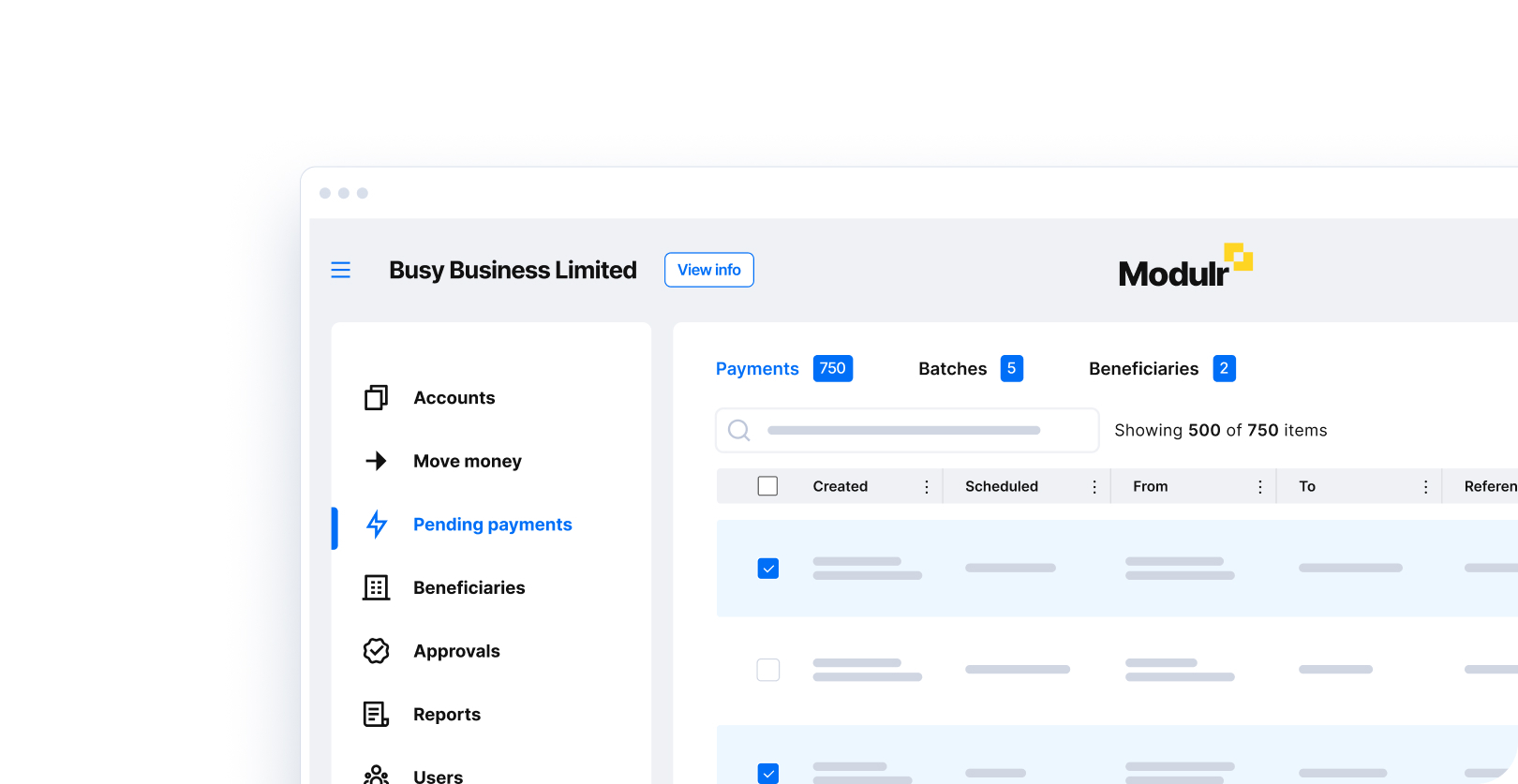The width and height of the screenshot is (1518, 784).
Task: Open the To column options menu
Action: [1425, 487]
